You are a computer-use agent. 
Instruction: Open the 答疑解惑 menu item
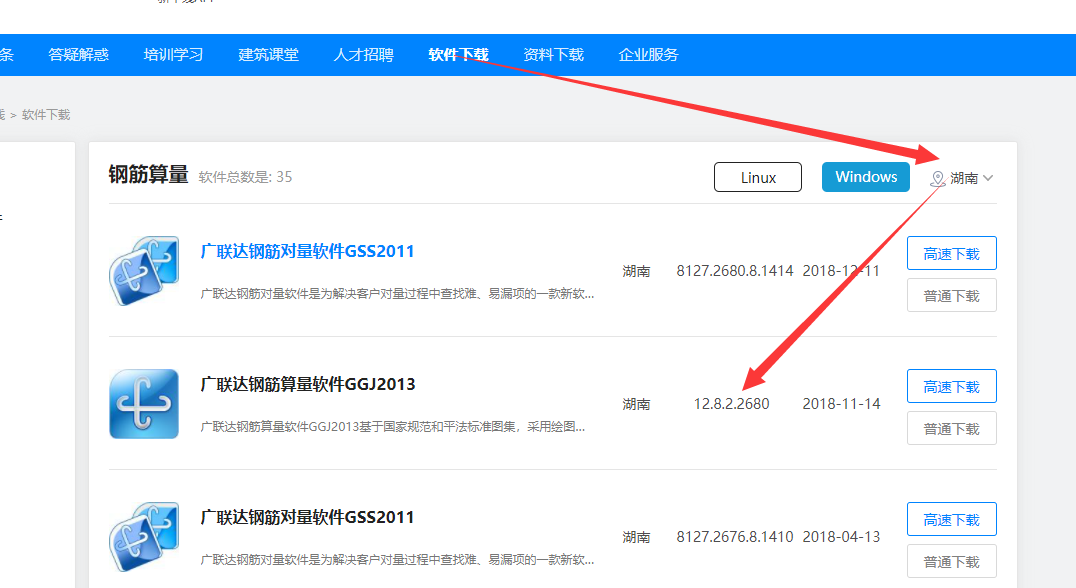click(78, 55)
